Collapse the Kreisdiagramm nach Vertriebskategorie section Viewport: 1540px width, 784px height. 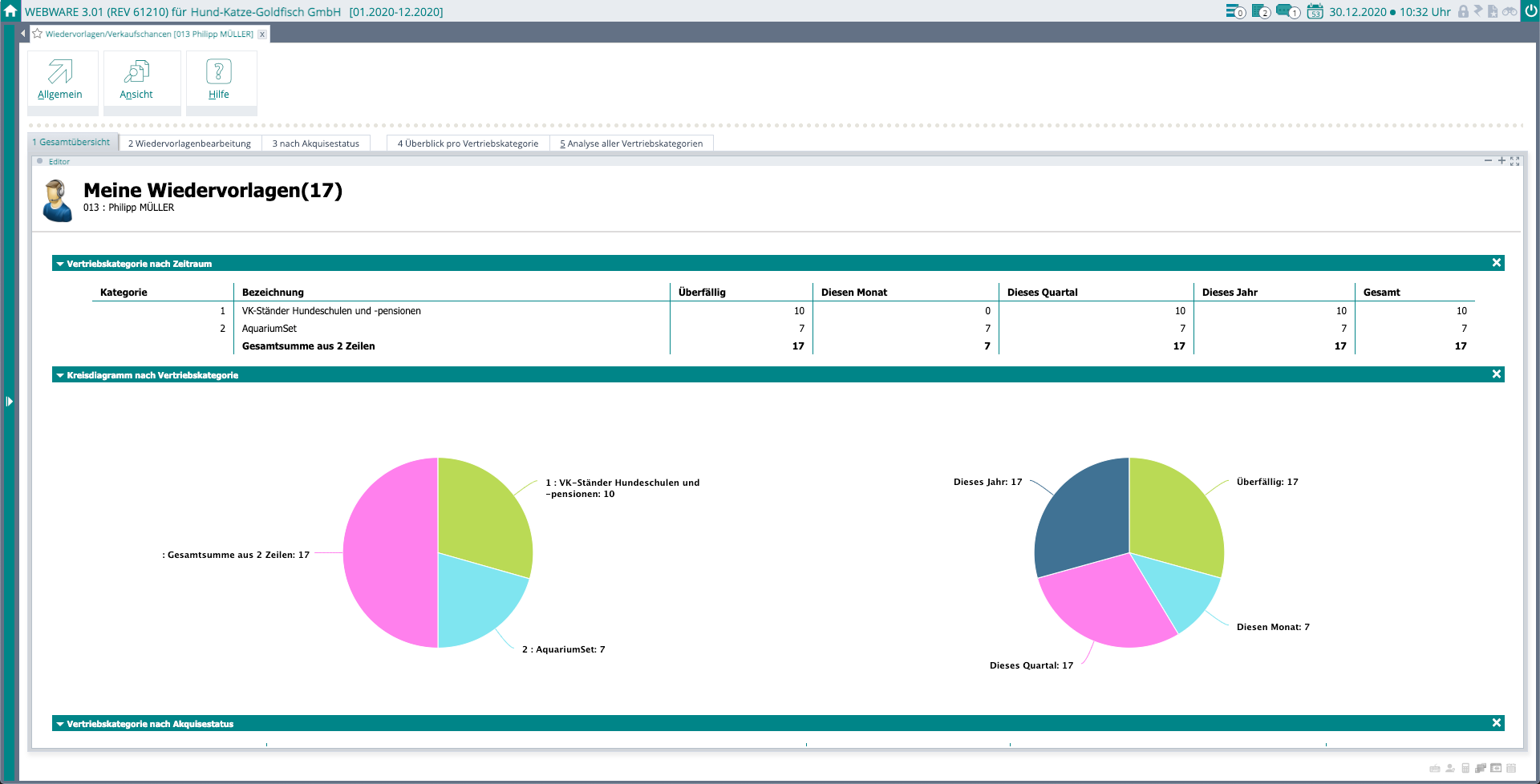(60, 375)
